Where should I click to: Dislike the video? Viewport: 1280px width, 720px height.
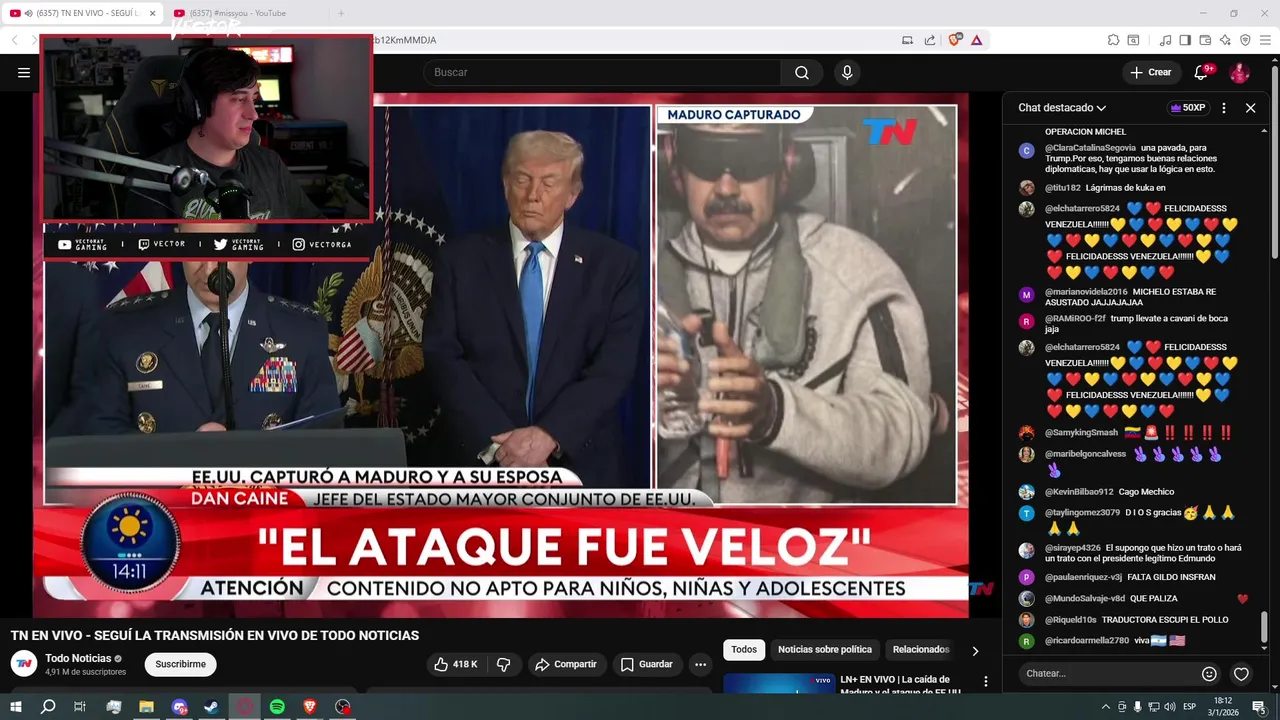point(504,664)
